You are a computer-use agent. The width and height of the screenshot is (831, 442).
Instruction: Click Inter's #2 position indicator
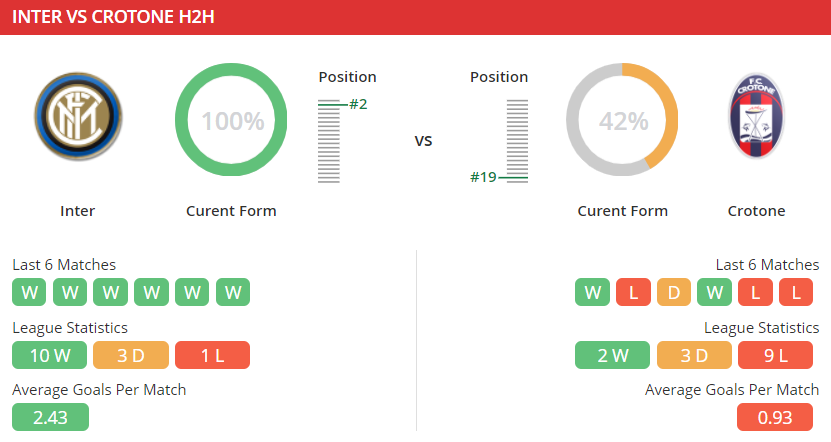pos(358,104)
